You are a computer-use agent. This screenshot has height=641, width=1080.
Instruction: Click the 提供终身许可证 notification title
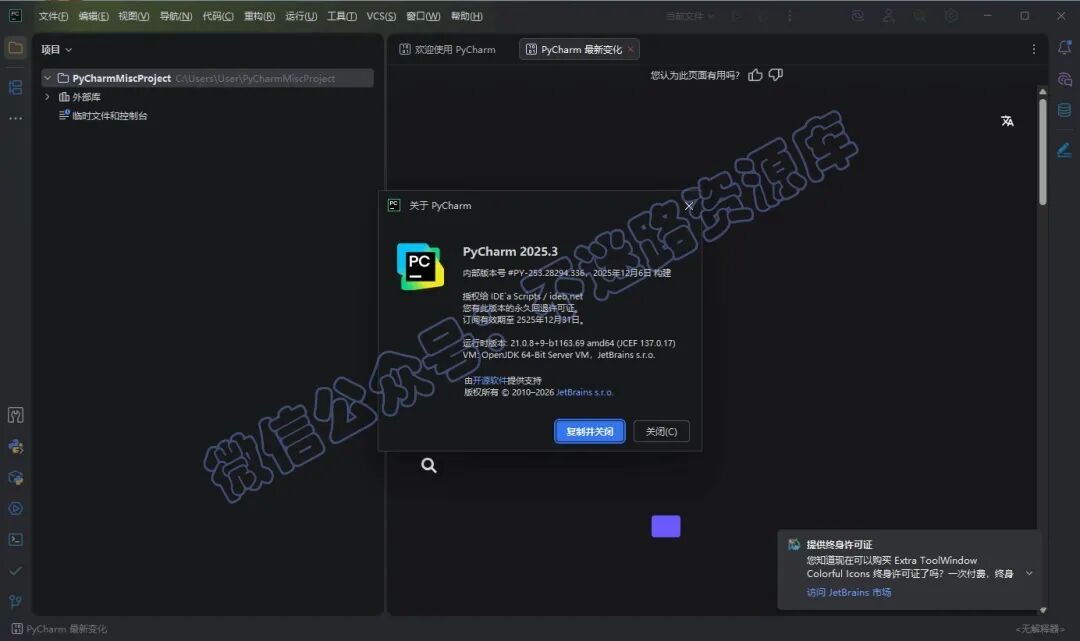pyautogui.click(x=839, y=545)
